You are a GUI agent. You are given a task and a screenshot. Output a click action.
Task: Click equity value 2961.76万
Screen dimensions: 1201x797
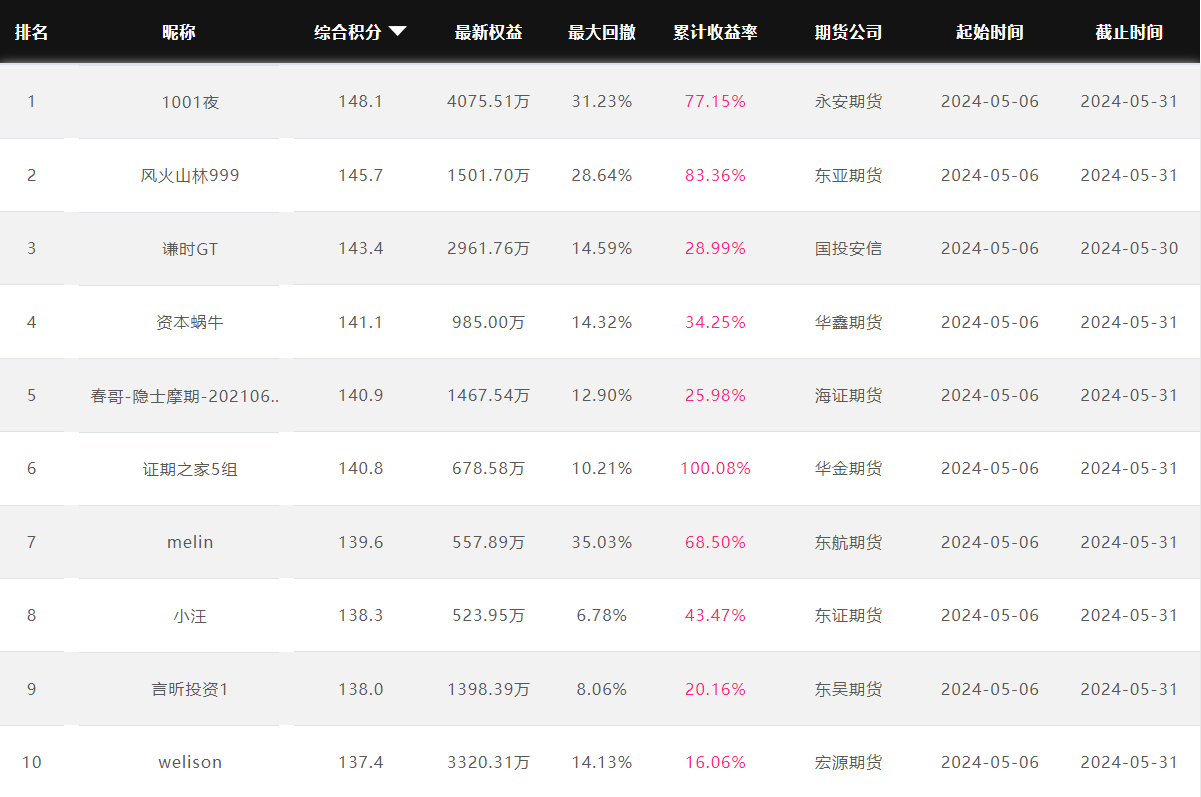[x=488, y=248]
